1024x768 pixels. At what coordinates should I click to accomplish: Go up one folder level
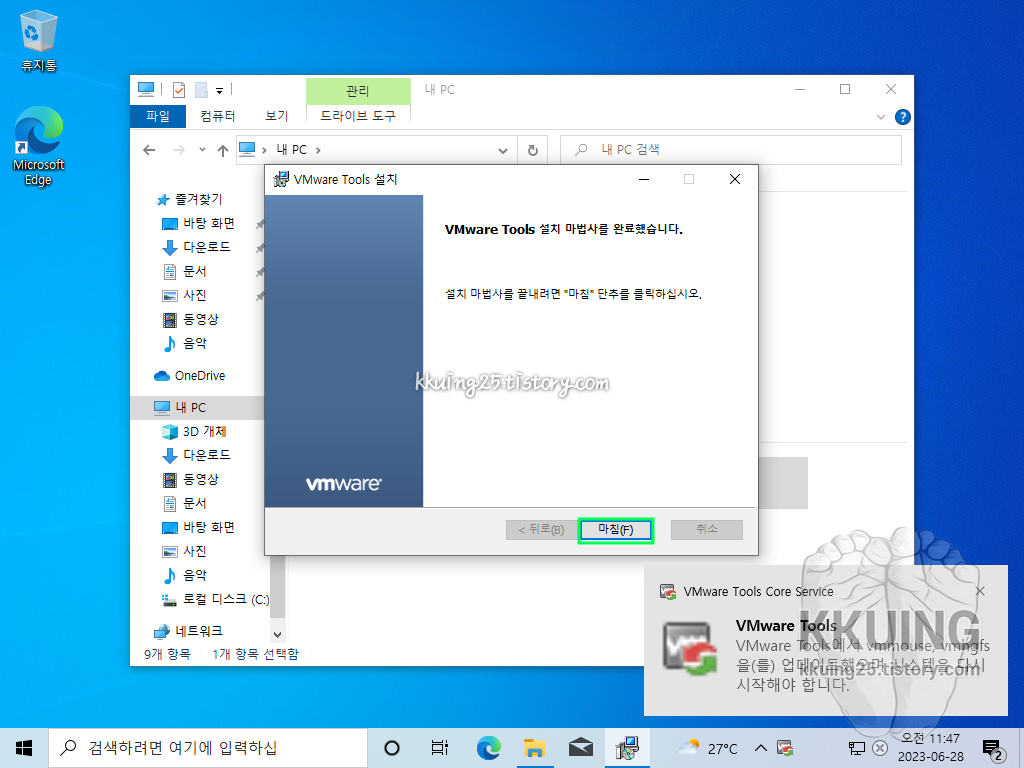(223, 150)
